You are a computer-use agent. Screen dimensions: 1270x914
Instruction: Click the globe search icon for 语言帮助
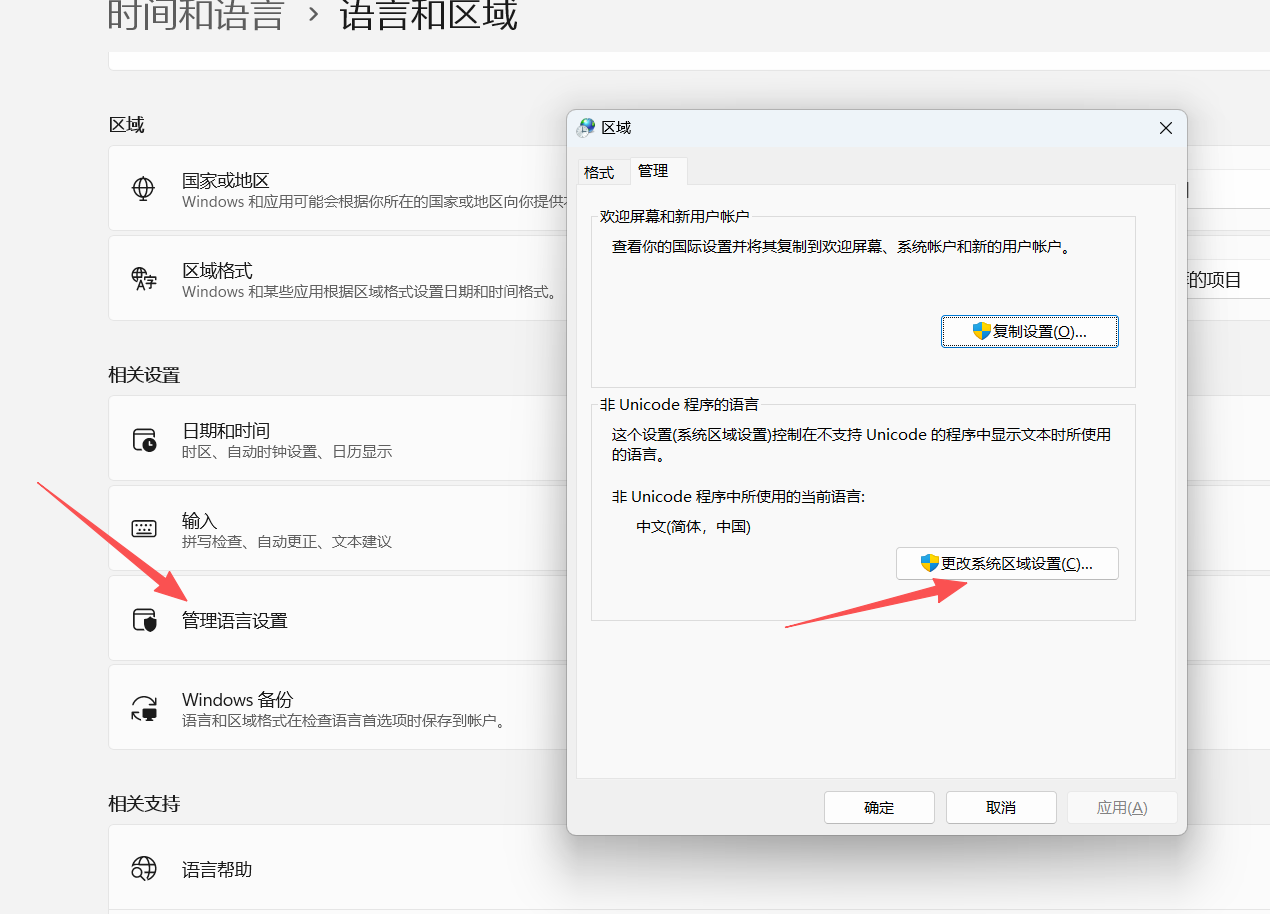[144, 868]
